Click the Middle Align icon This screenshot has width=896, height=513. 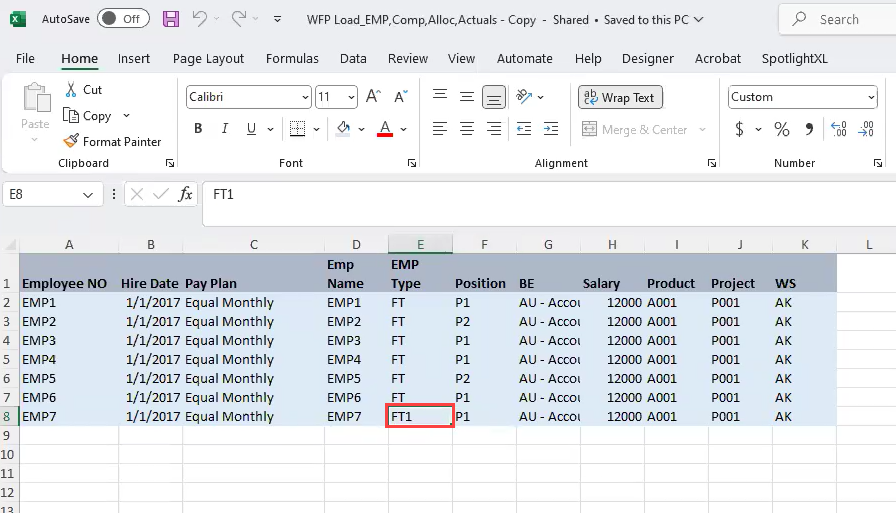467,96
